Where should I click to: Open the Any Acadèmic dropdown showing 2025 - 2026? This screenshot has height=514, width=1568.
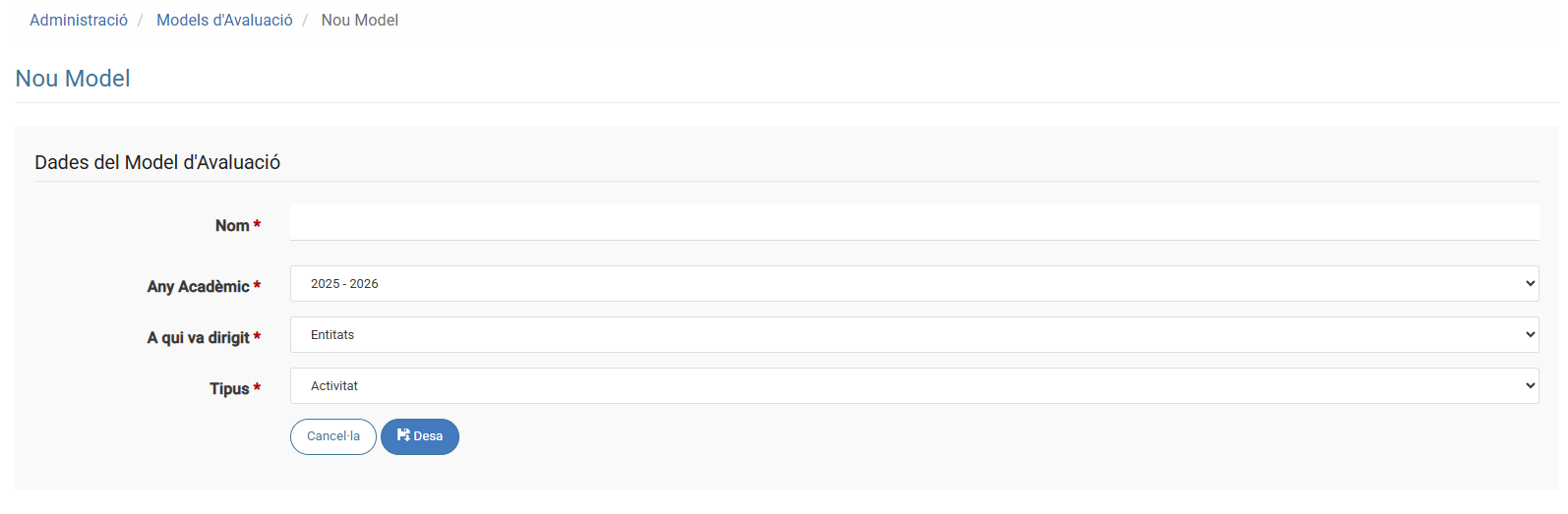(x=914, y=284)
